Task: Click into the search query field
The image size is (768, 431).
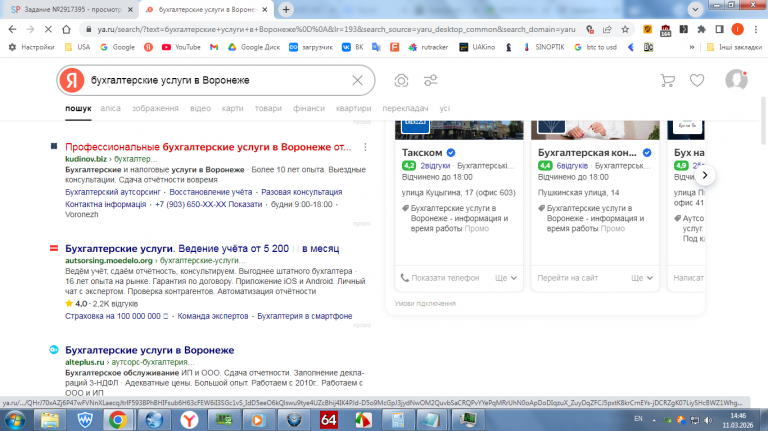Action: coord(218,80)
